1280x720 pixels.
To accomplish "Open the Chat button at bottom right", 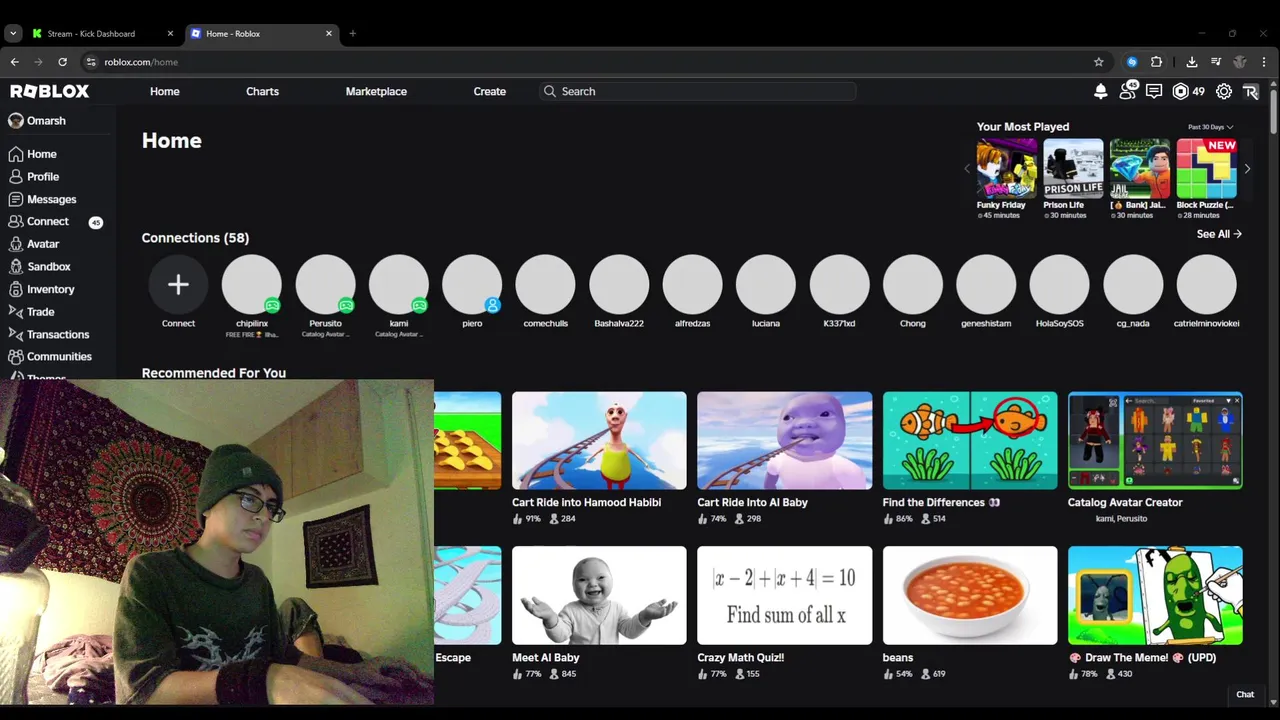I will coord(1245,694).
